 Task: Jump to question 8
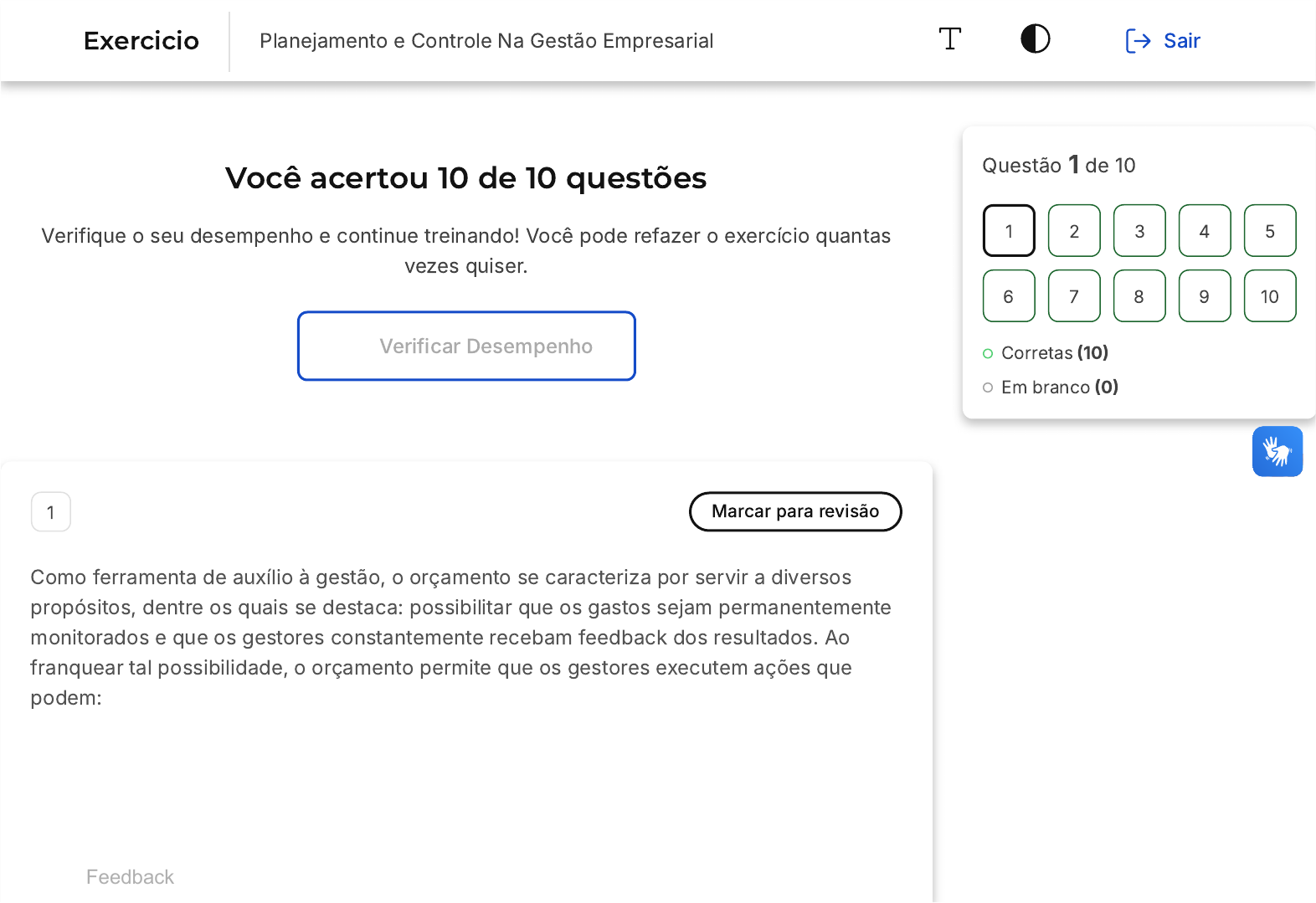[1139, 296]
